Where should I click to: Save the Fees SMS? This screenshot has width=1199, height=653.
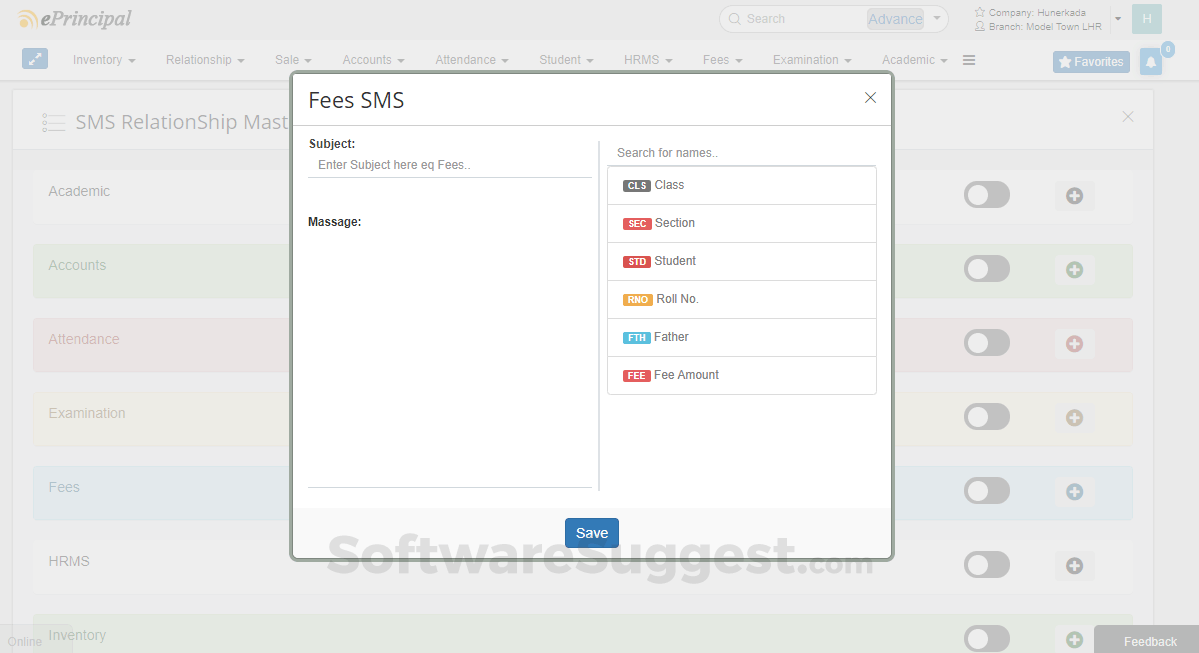[x=591, y=532]
